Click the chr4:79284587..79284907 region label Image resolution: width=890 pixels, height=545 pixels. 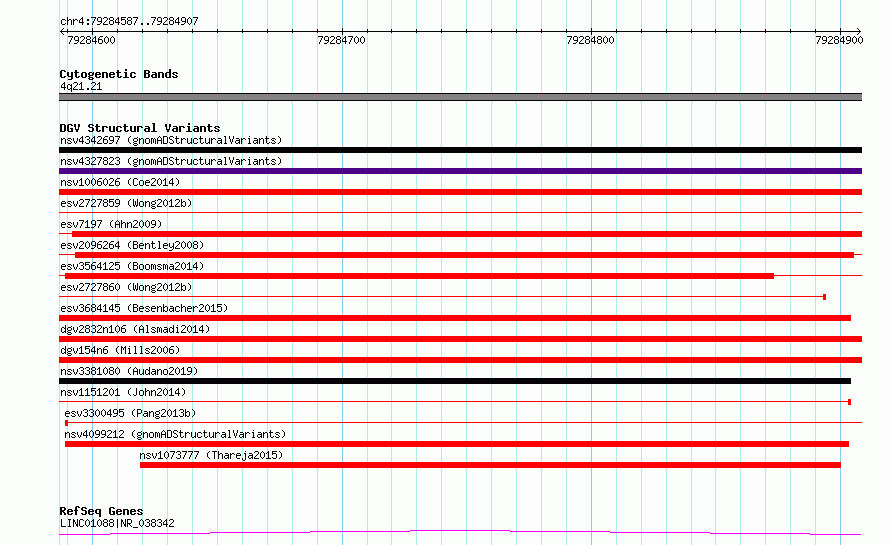point(129,21)
